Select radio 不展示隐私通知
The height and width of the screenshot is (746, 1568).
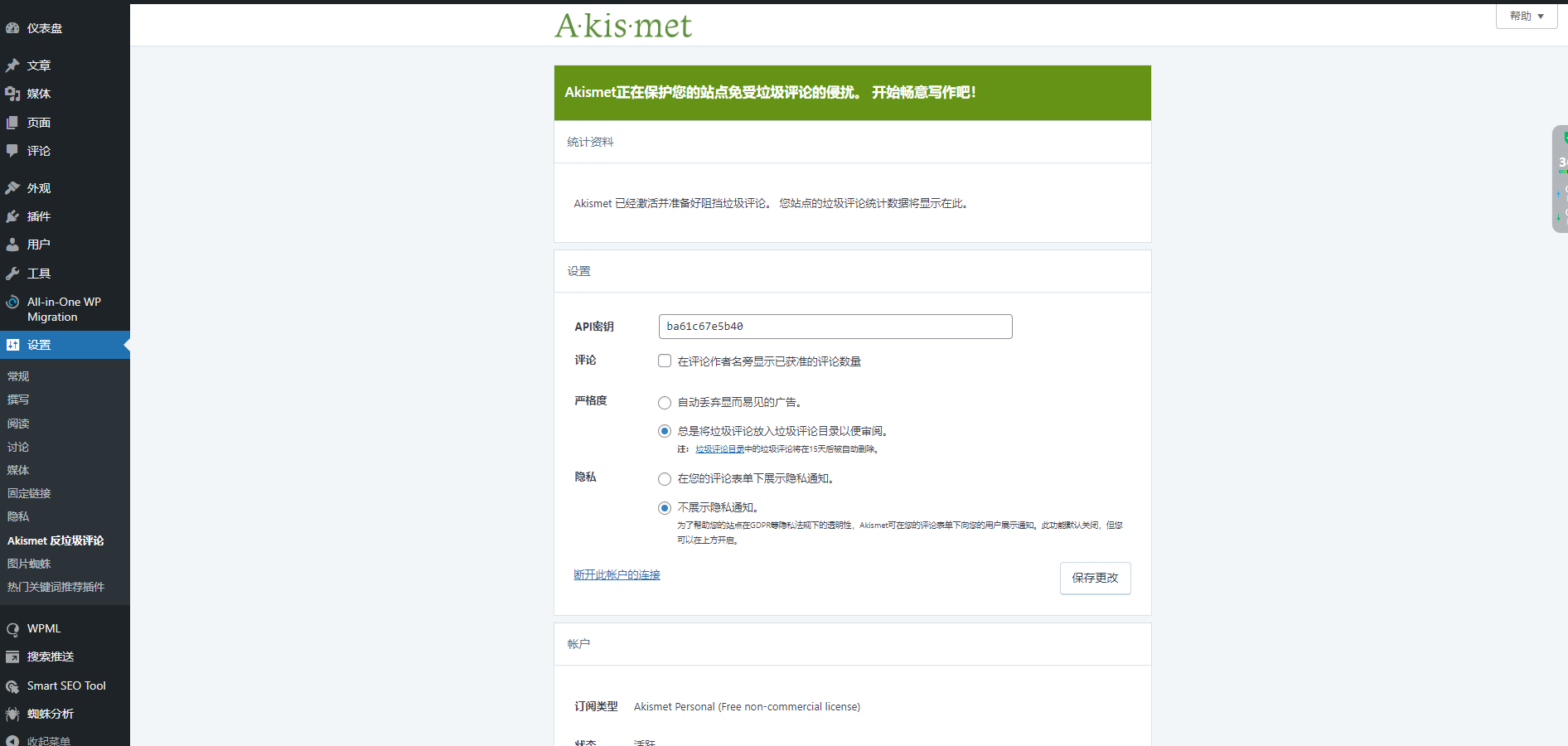pos(665,508)
